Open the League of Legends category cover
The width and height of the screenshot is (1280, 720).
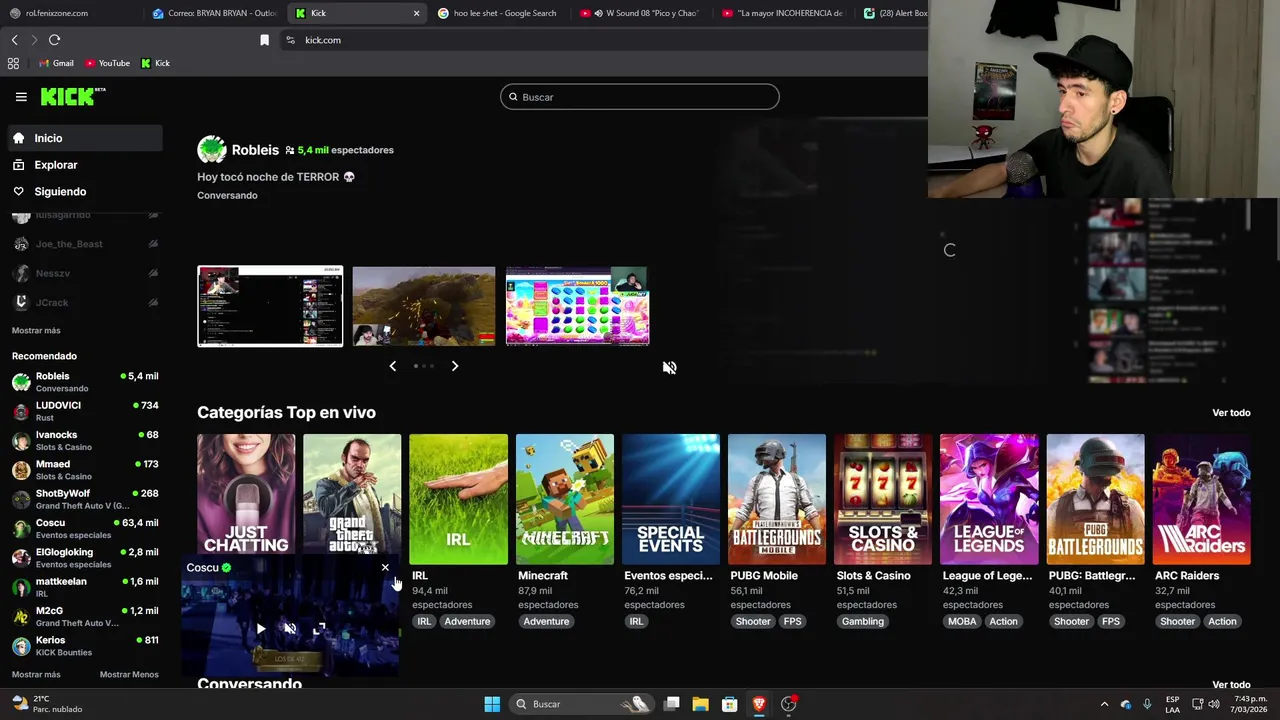coord(989,499)
